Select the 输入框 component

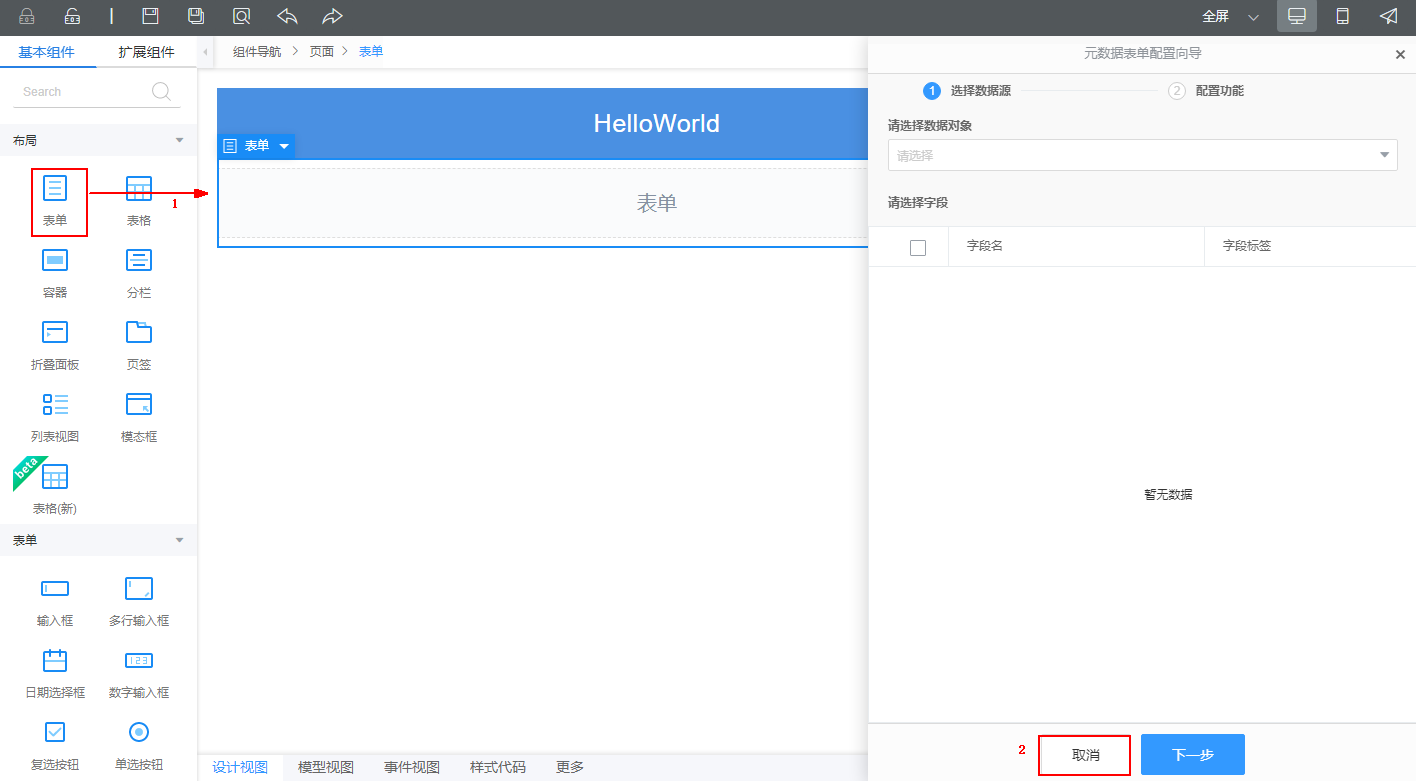click(x=55, y=601)
